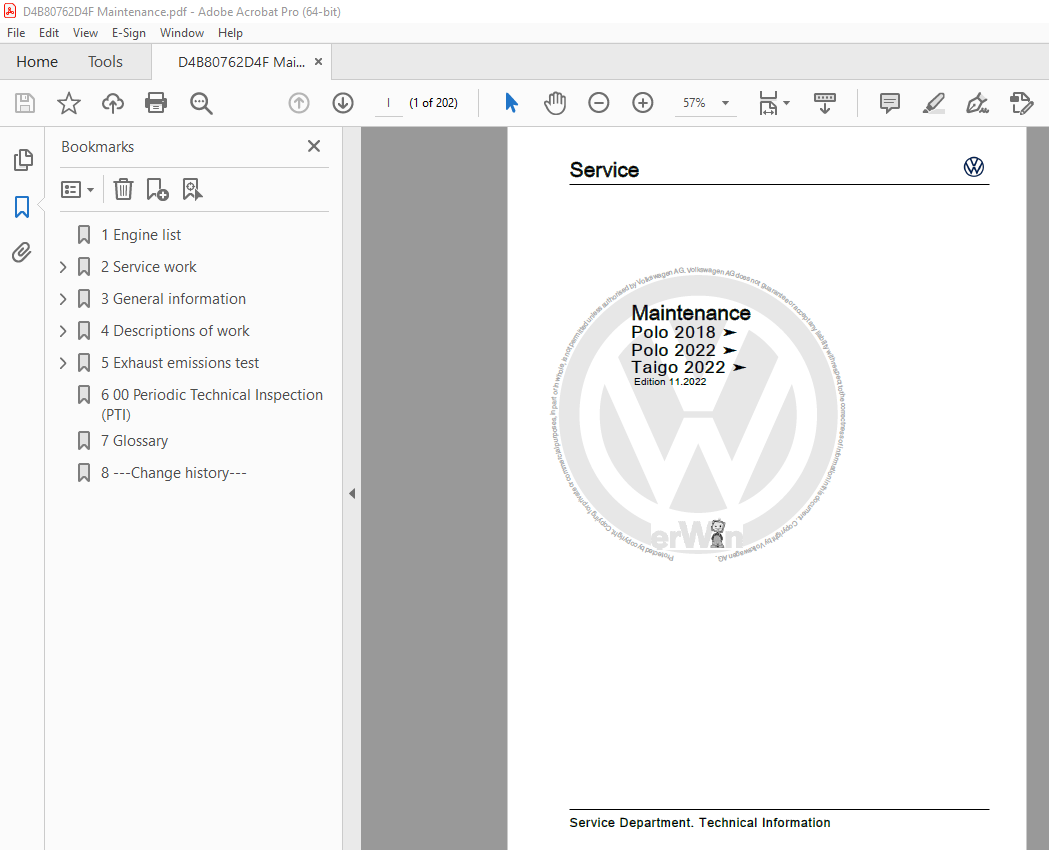Viewport: 1049px width, 850px height.
Task: Click the Maintenance title on the page
Action: (690, 312)
